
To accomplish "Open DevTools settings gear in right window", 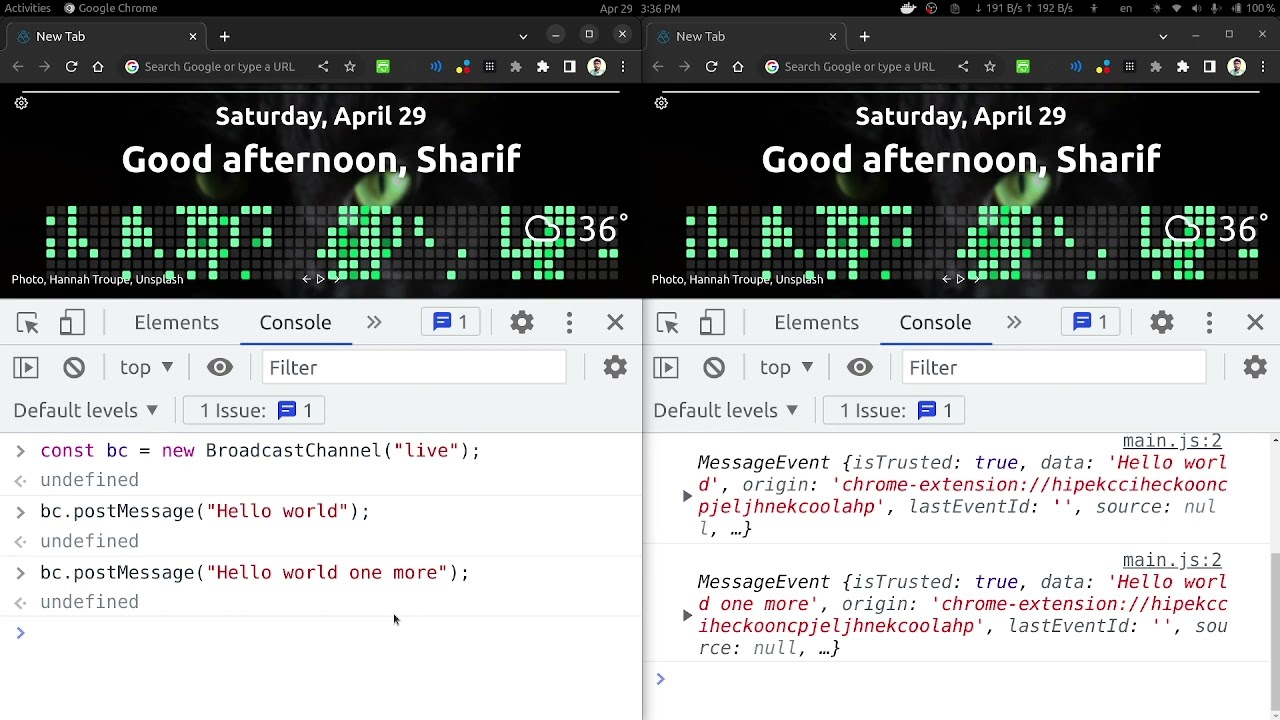I will coord(1162,322).
